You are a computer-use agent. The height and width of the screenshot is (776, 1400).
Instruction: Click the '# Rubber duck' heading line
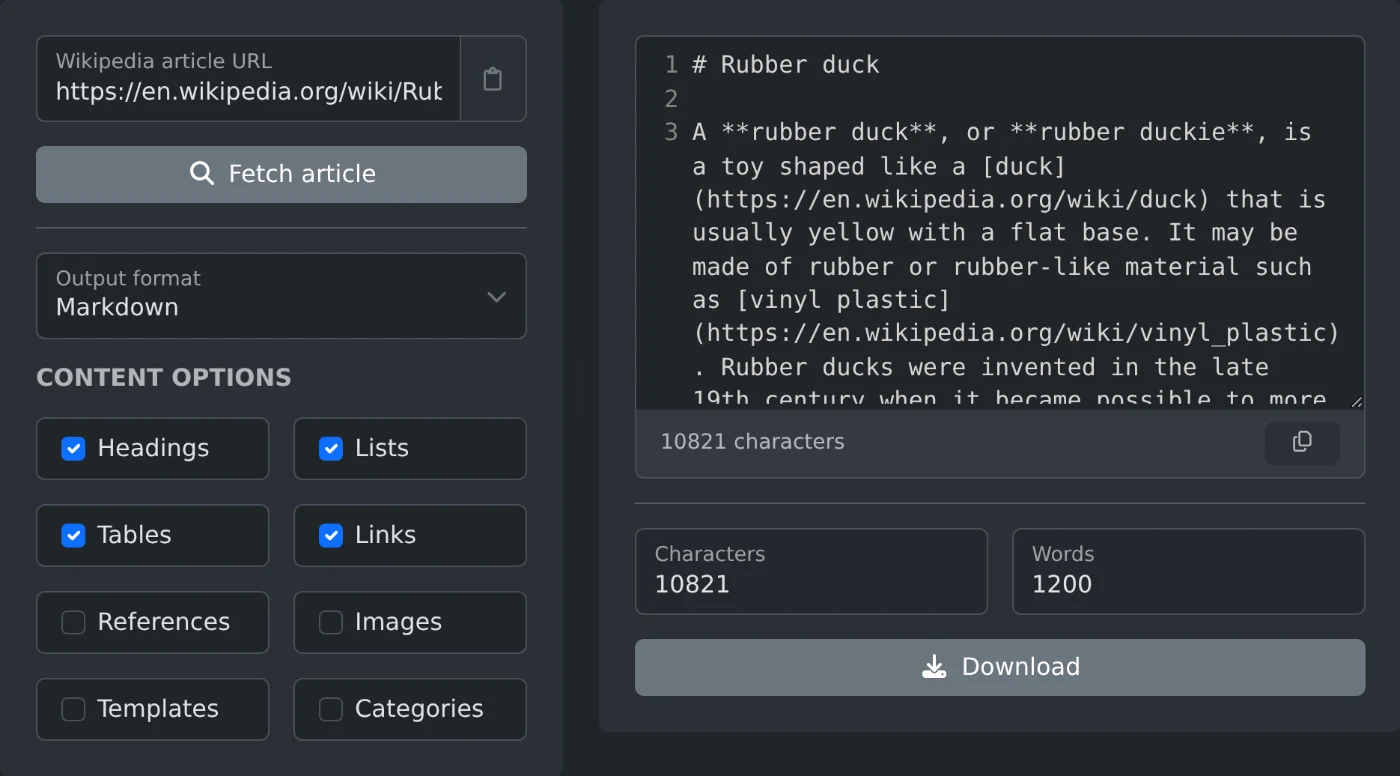click(785, 65)
